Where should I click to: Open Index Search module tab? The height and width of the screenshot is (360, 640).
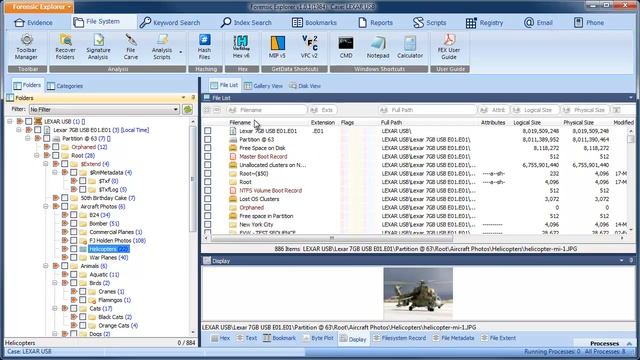[x=246, y=23]
